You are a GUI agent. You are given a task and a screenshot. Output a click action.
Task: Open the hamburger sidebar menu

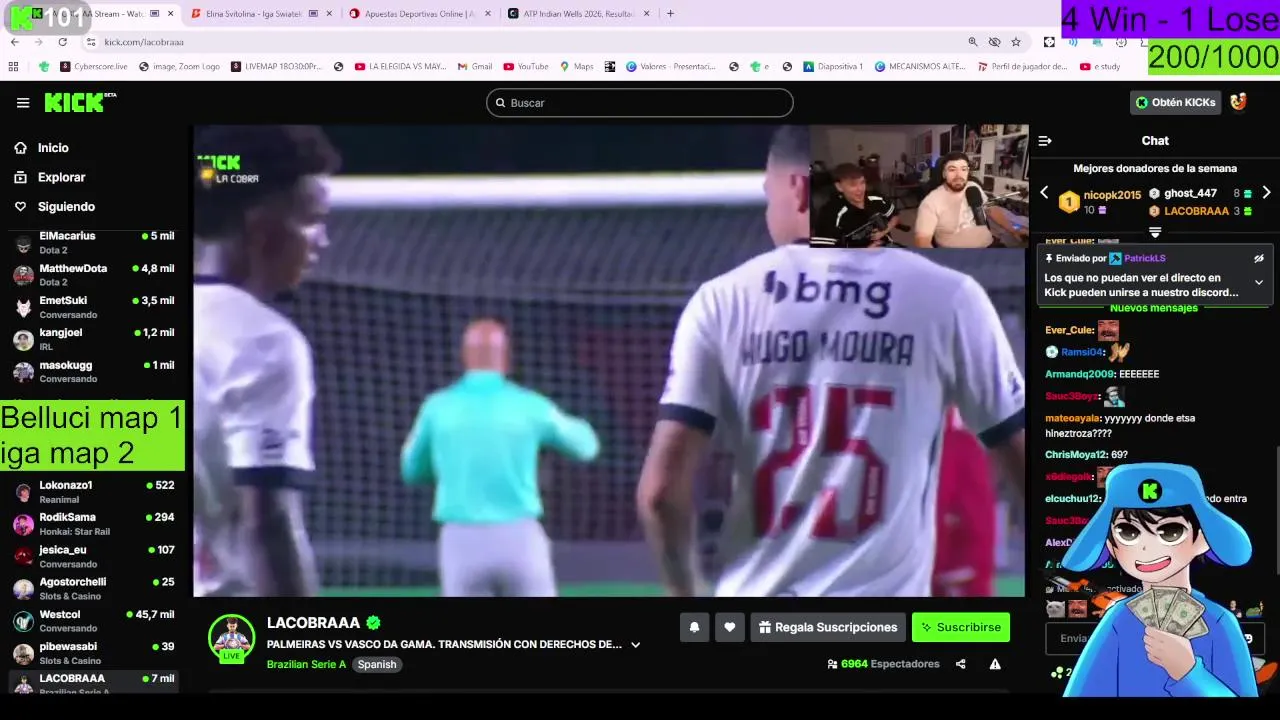tap(23, 102)
